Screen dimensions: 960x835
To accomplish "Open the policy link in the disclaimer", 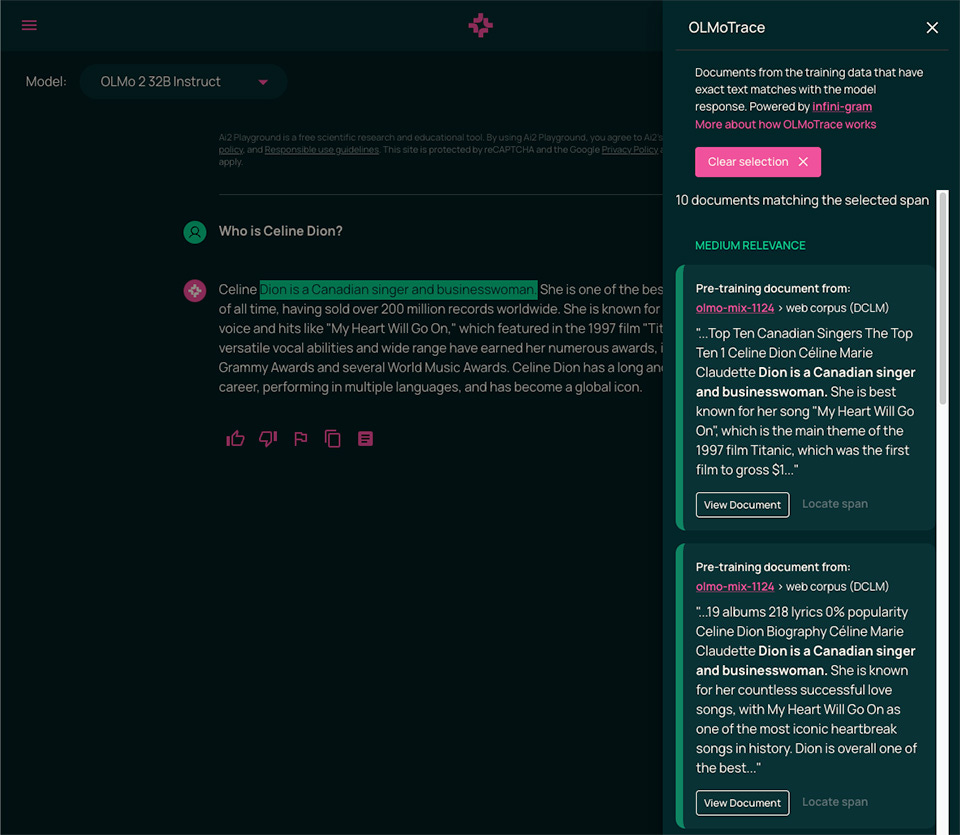I will [231, 150].
